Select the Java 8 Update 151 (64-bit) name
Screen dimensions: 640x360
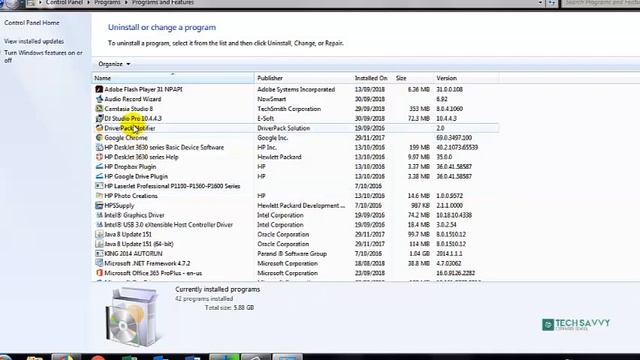coord(139,244)
